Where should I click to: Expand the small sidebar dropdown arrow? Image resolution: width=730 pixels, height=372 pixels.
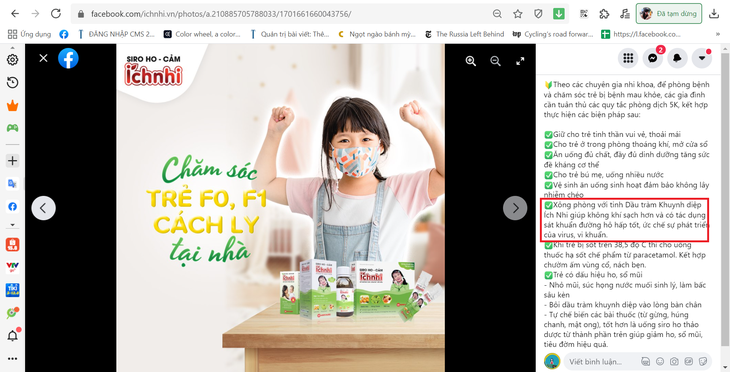click(x=13, y=225)
